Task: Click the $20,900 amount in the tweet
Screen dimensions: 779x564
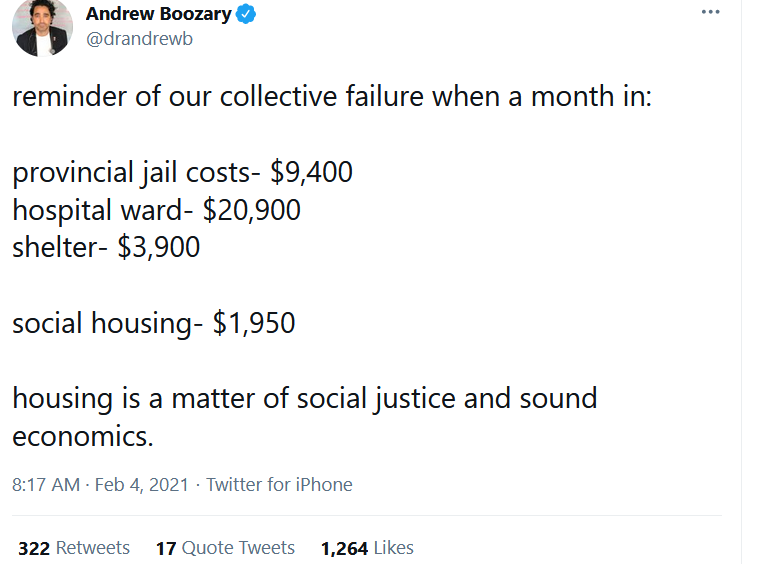Action: pos(251,210)
